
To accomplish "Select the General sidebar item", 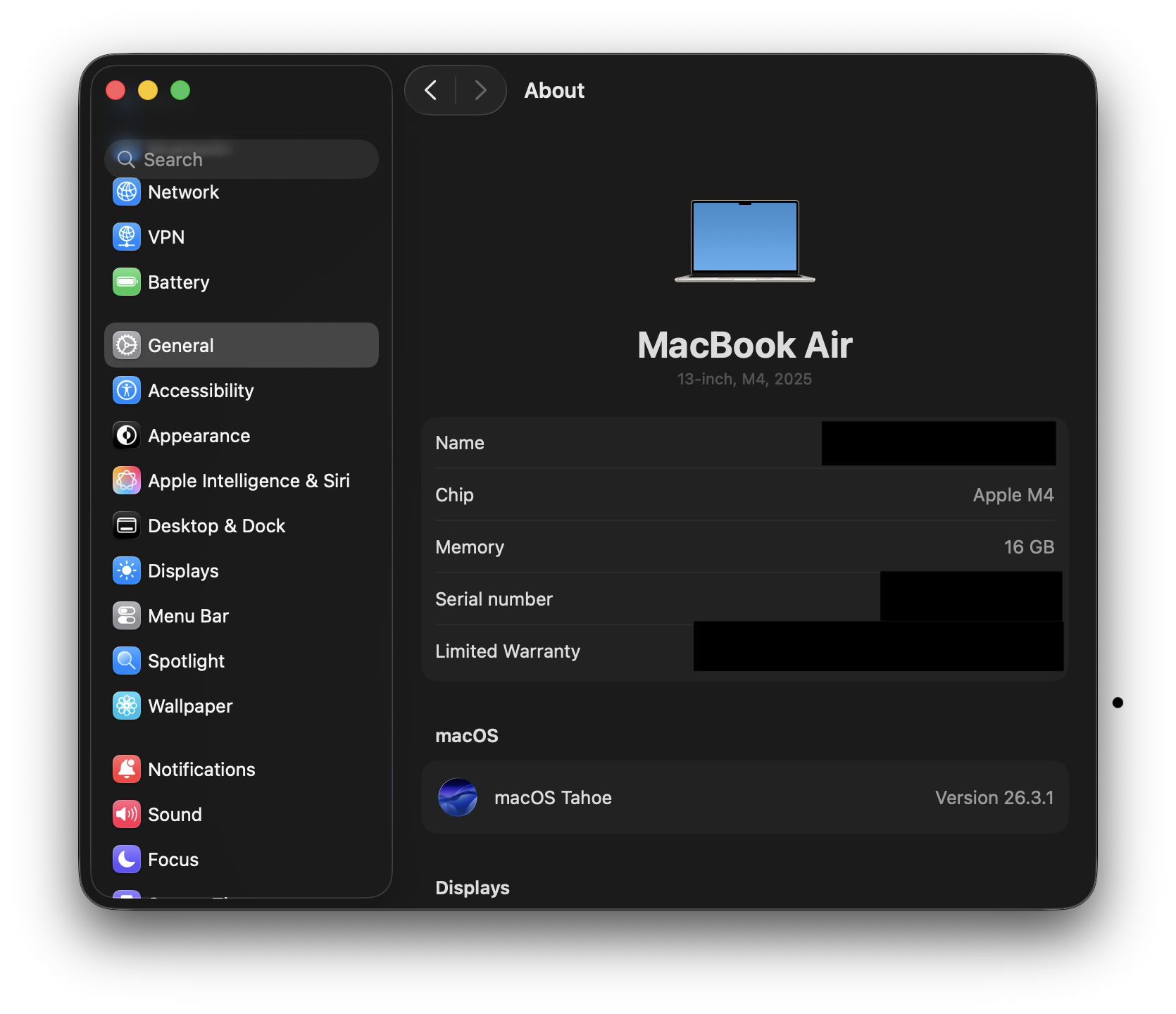I will [242, 345].
